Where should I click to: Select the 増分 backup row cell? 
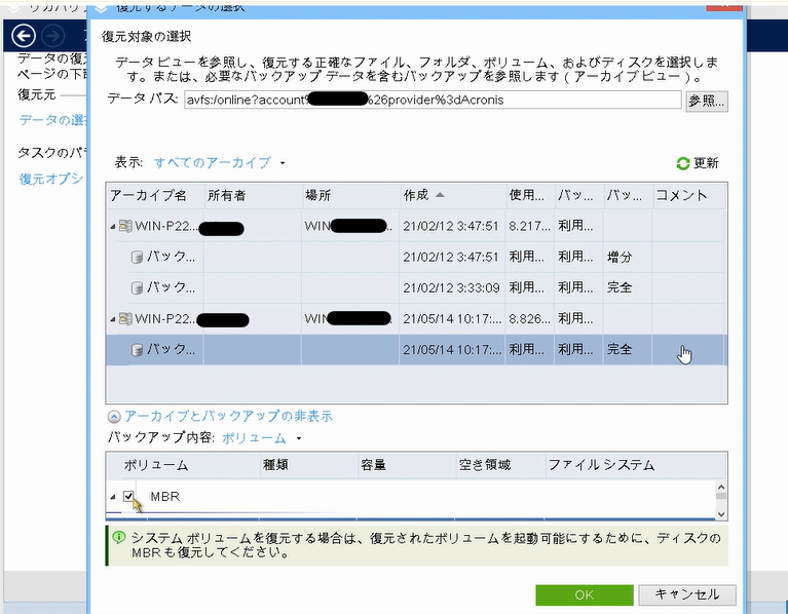coord(627,257)
